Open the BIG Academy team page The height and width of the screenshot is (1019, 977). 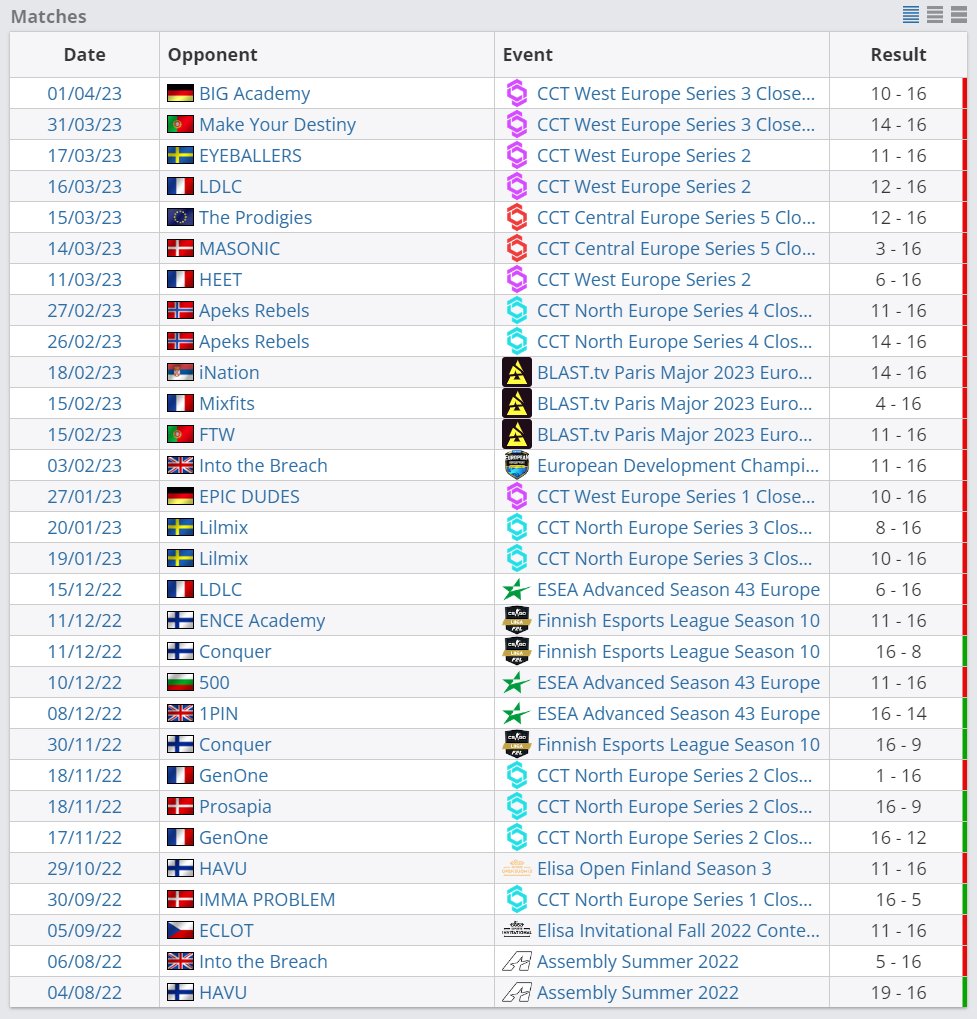255,93
